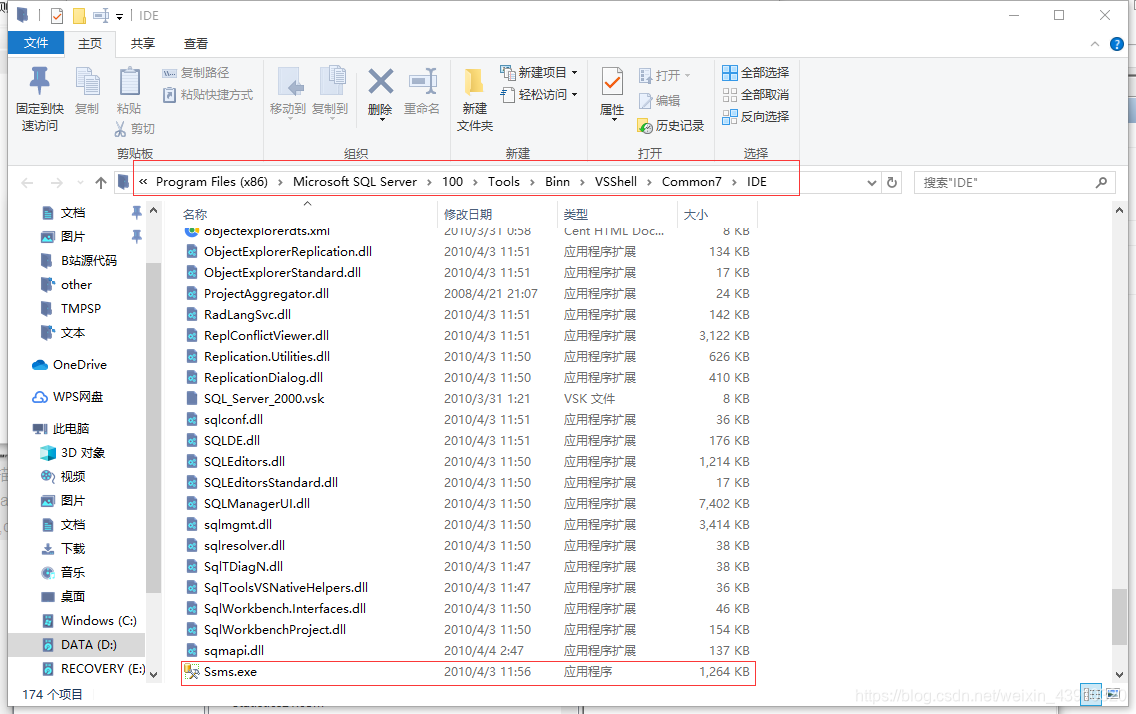Viewport: 1136px width, 714px height.
Task: Open the New item dropdown
Action: click(x=539, y=72)
